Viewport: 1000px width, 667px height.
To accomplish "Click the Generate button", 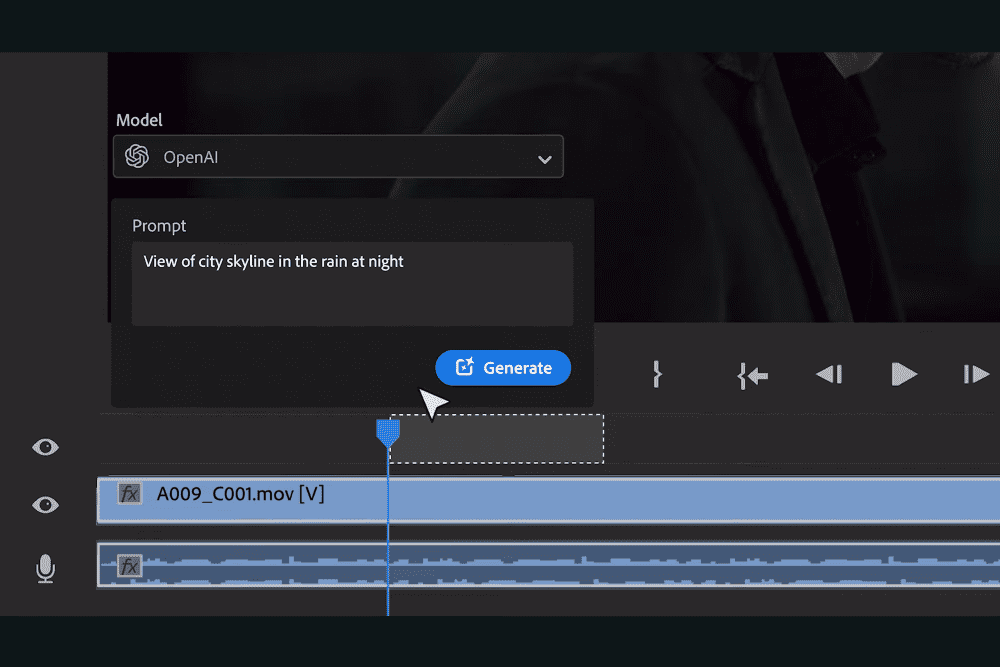I will coord(503,368).
